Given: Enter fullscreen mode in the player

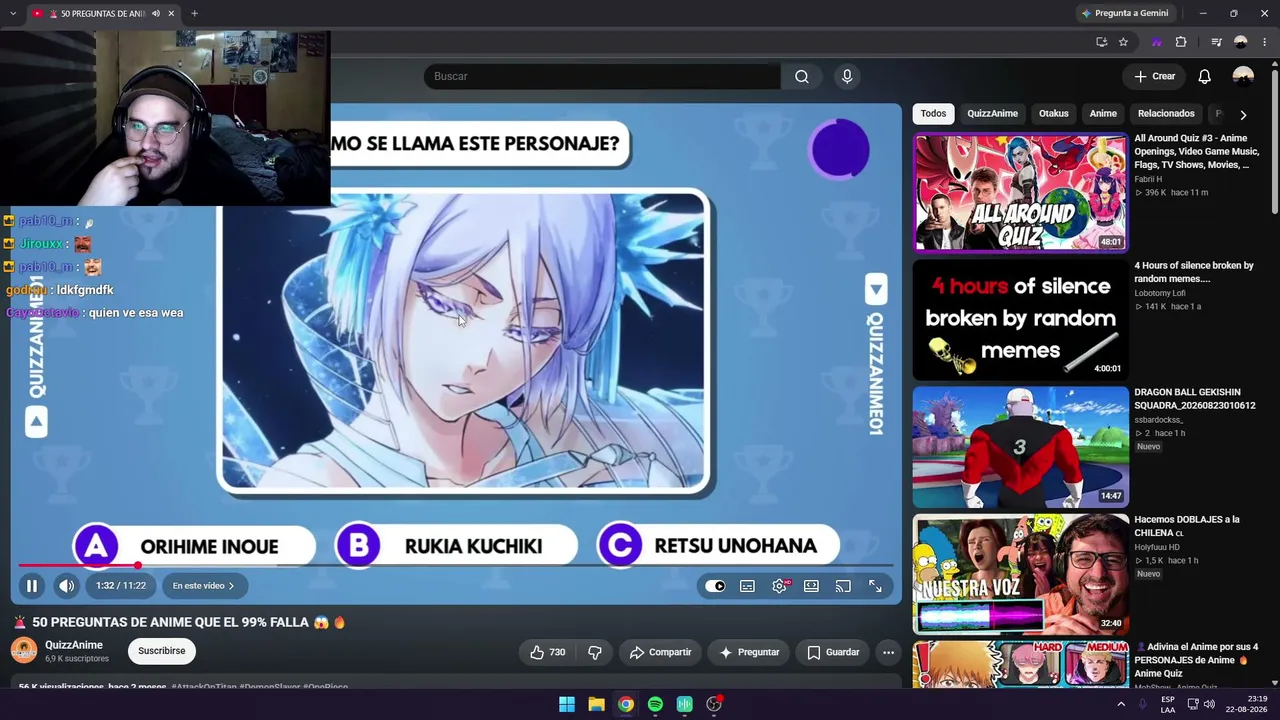Looking at the screenshot, I should click(875, 586).
